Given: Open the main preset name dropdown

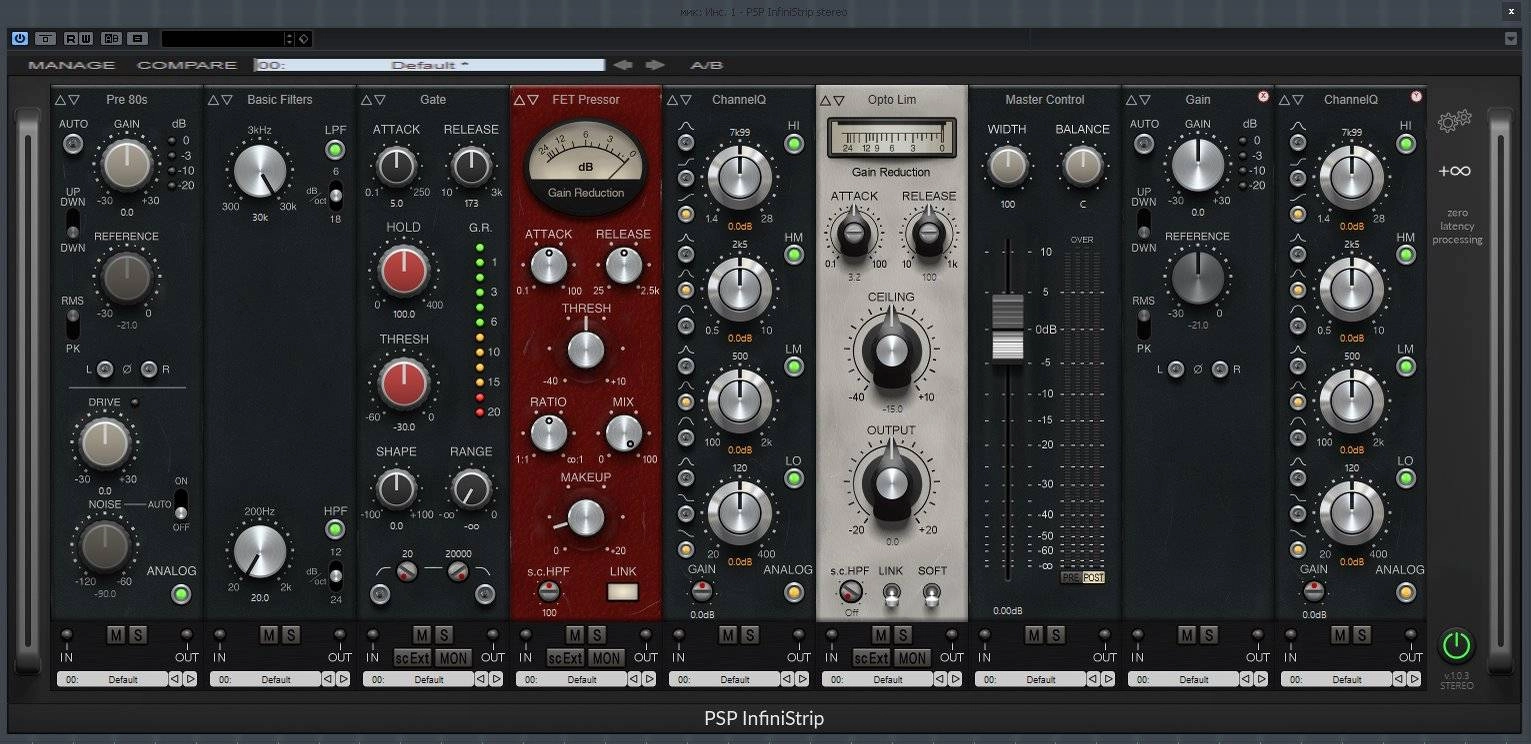Looking at the screenshot, I should pos(430,65).
